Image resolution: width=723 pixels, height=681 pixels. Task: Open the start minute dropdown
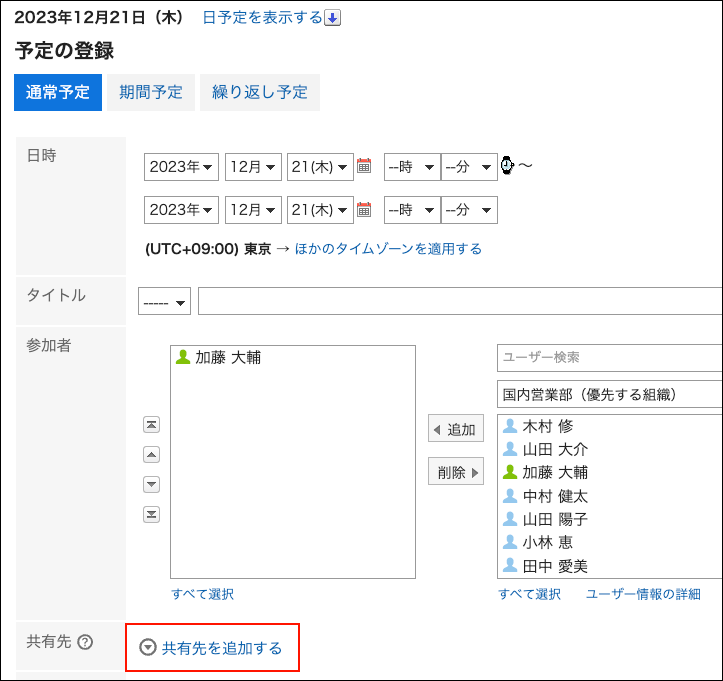coord(469,167)
